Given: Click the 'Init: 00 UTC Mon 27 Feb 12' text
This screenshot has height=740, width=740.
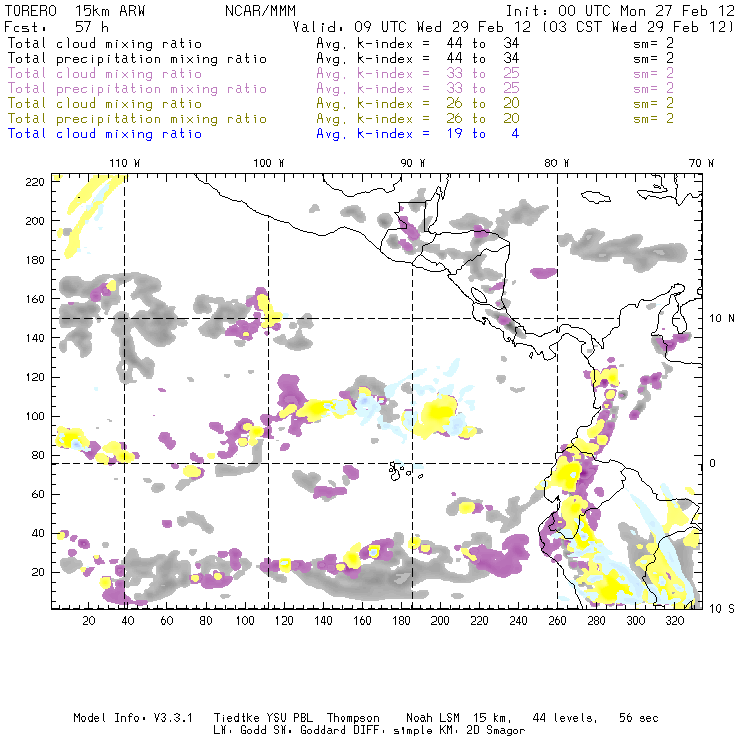Looking at the screenshot, I should tap(620, 11).
